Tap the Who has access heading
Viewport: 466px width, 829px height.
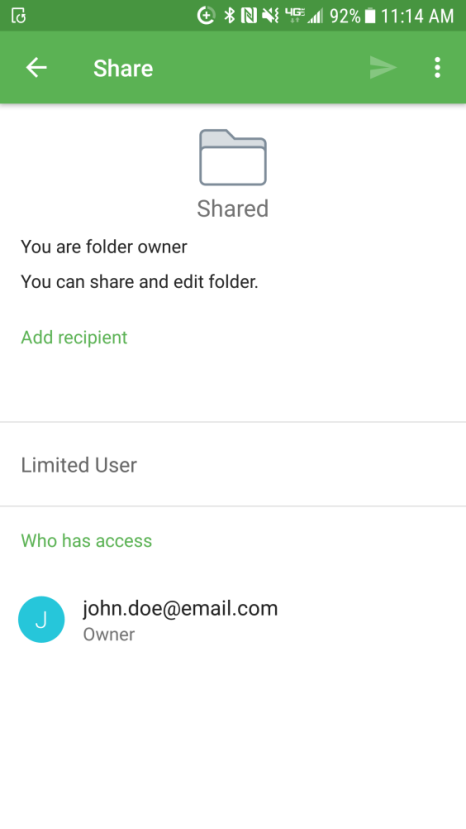[86, 540]
